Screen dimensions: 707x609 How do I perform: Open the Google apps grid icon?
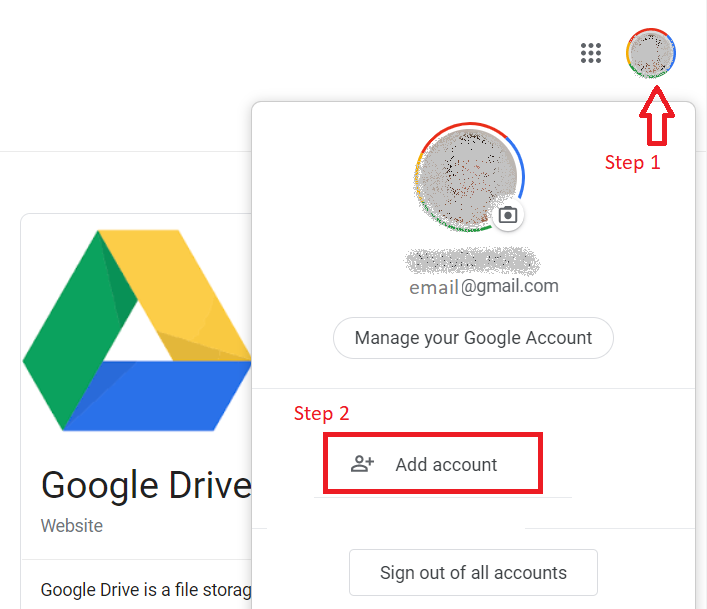point(591,53)
